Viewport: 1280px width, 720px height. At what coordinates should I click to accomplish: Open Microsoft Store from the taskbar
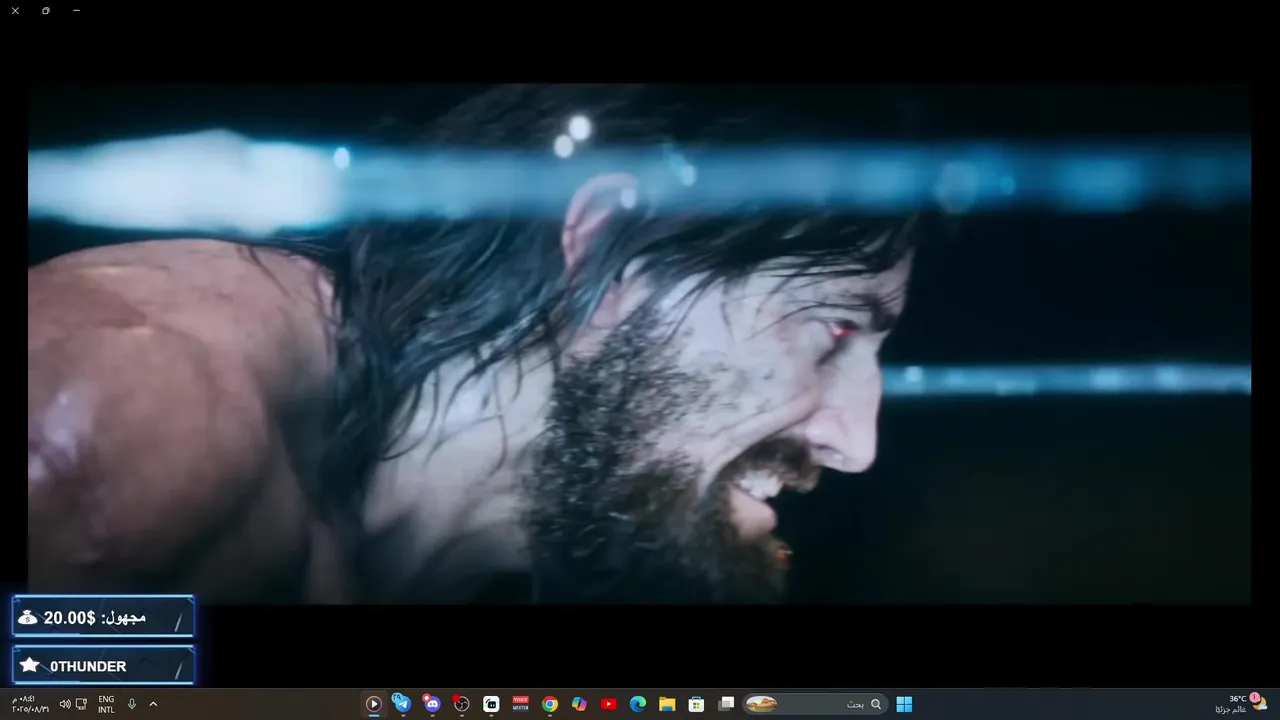click(697, 704)
